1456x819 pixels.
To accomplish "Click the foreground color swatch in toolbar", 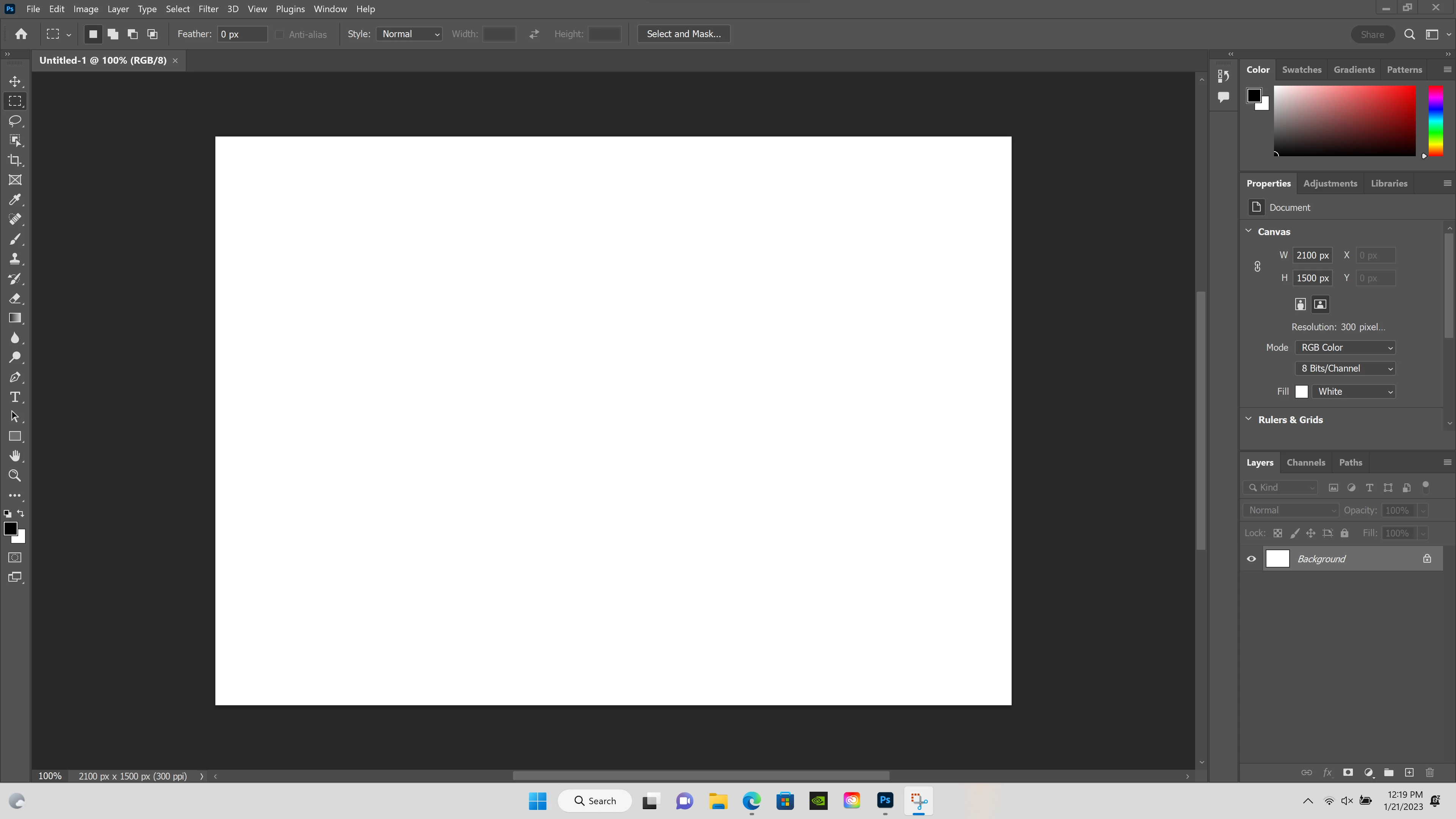I will click(10, 529).
